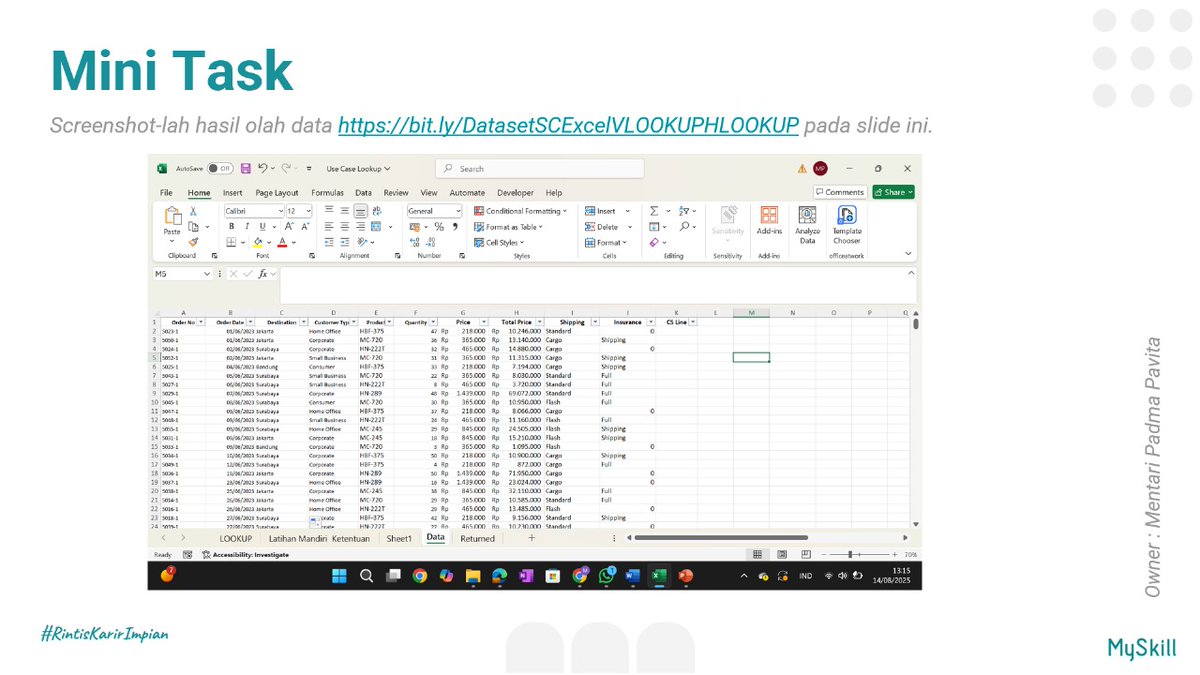Click the Save icon in title bar
The height and width of the screenshot is (675, 1200).
(x=246, y=169)
